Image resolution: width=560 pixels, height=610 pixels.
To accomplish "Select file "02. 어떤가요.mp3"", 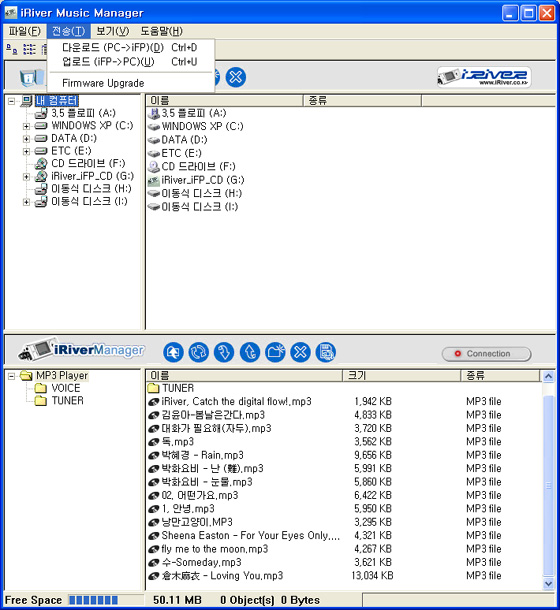I will [200, 495].
